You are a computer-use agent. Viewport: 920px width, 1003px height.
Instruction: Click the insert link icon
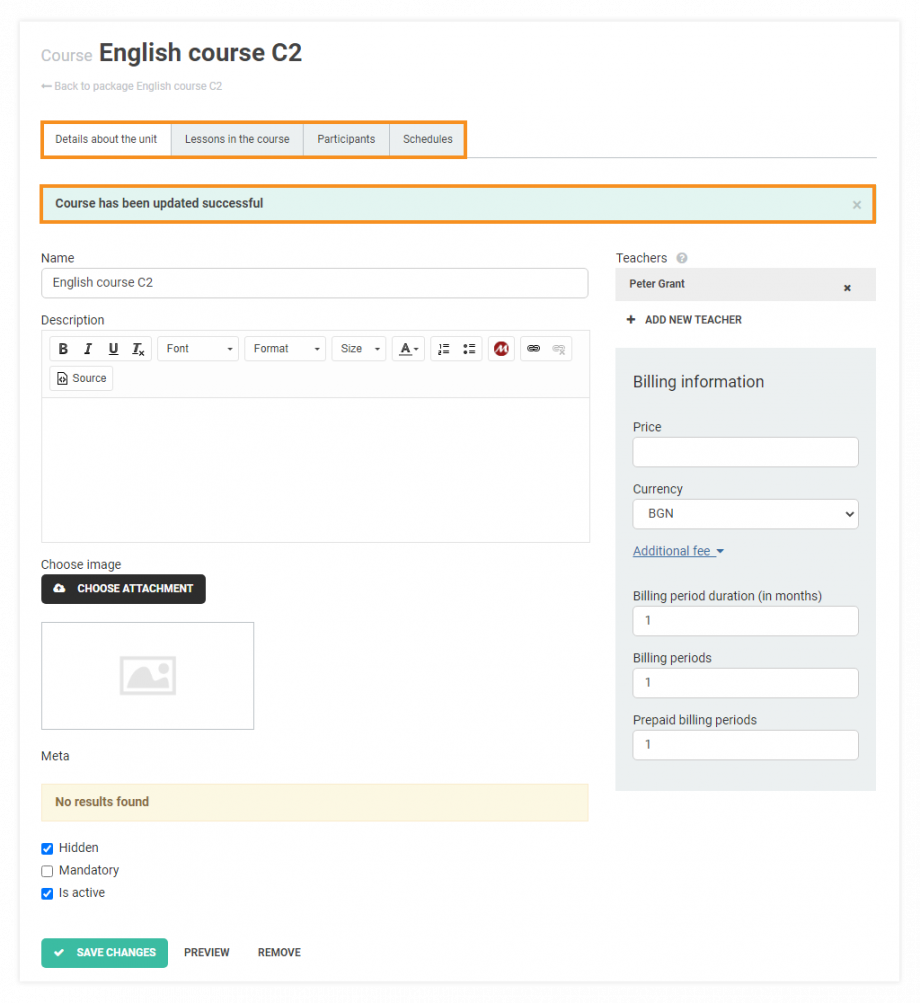click(x=534, y=349)
